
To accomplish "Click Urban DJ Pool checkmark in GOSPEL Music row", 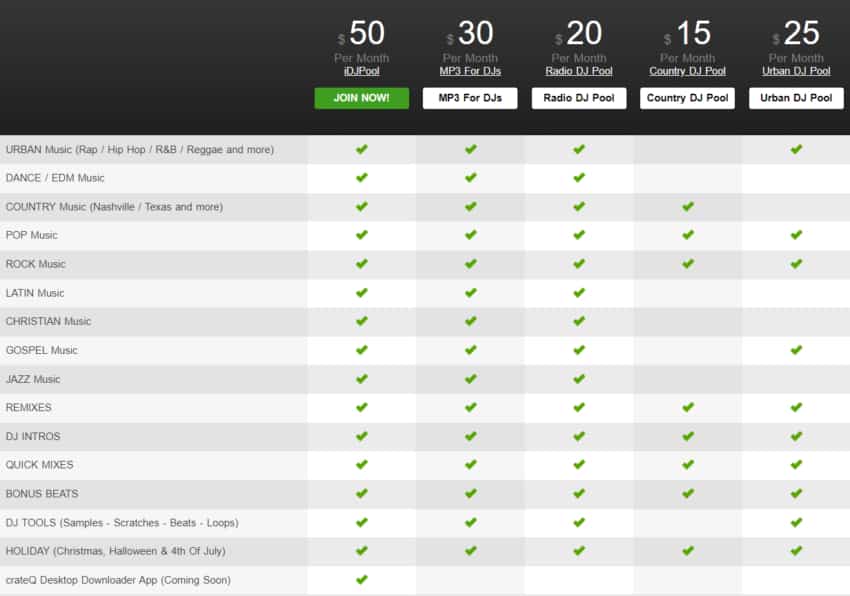I will tap(796, 350).
